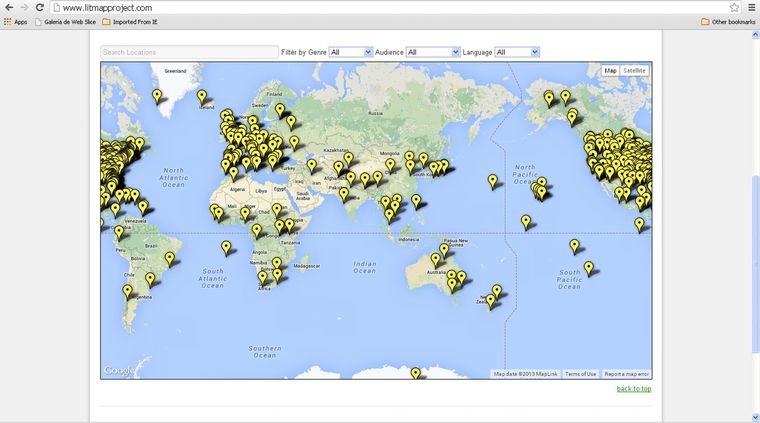This screenshot has width=760, height=423.
Task: Open the marker in the South Atlantic Ocean
Action: pos(226,248)
